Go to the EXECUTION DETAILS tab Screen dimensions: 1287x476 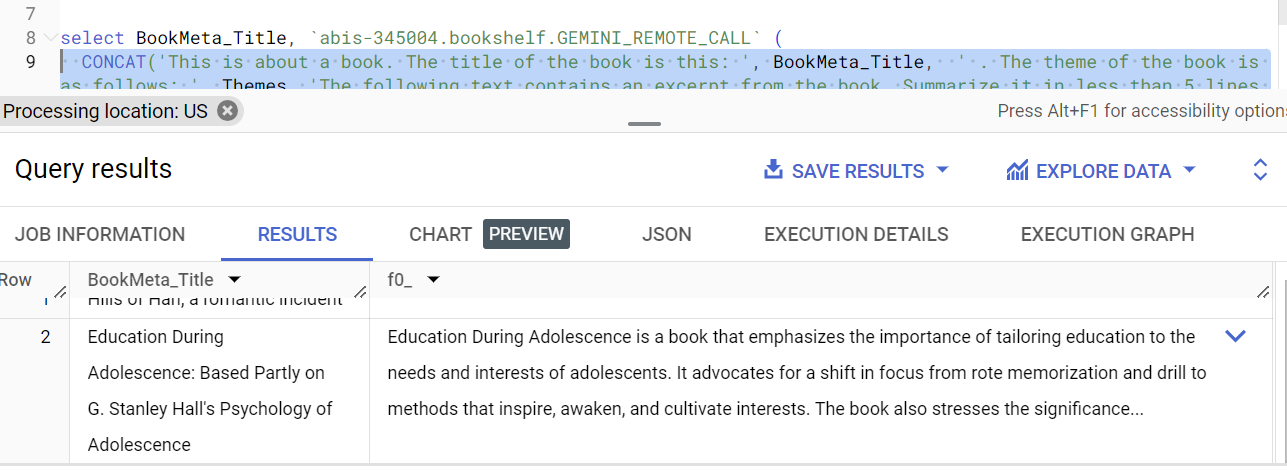click(x=856, y=234)
